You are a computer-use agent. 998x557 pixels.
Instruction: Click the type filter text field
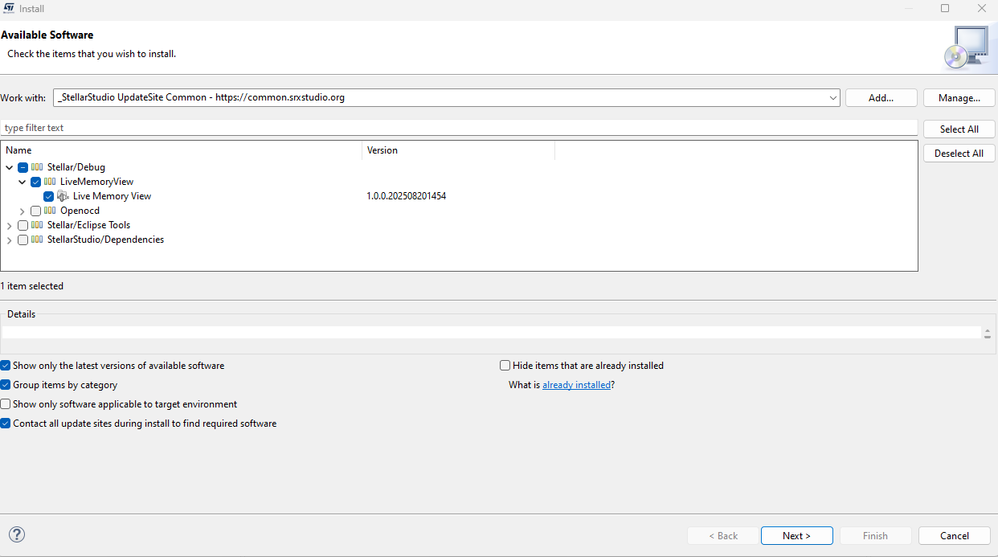point(459,128)
